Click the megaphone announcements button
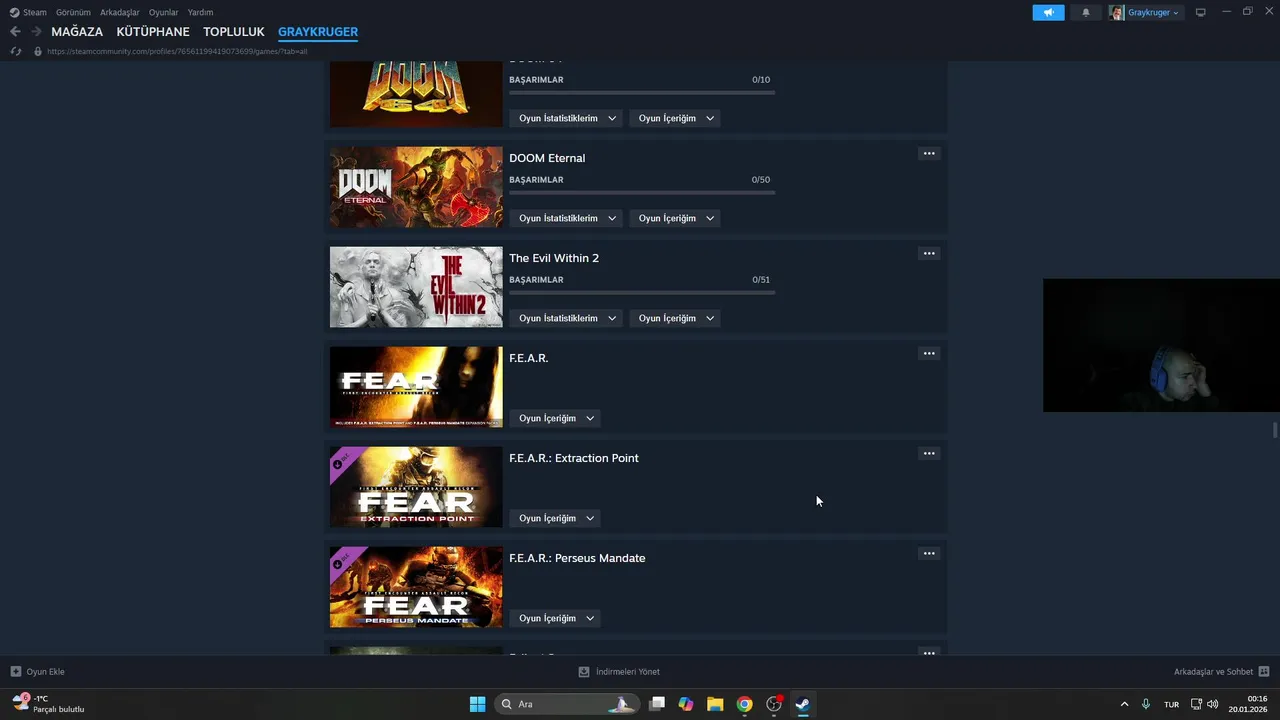The height and width of the screenshot is (720, 1280). 1048,12
